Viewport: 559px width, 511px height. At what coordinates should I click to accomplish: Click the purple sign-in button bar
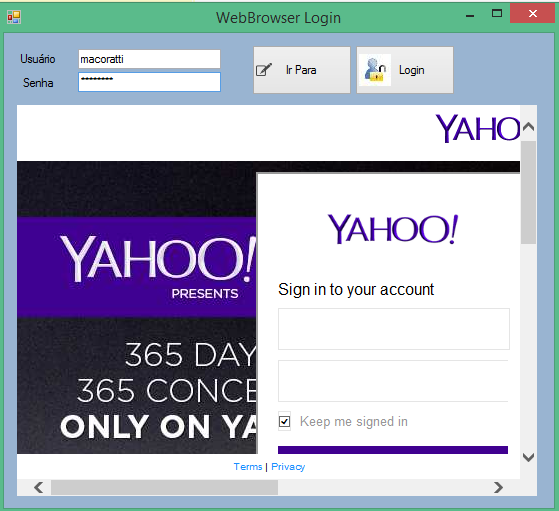tap(393, 450)
